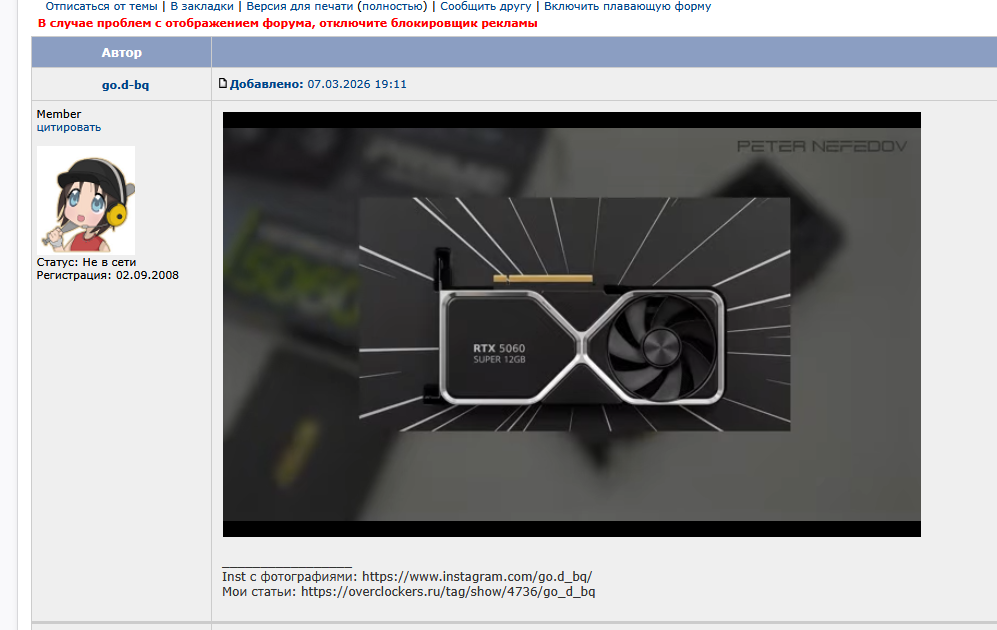
Task: Click 'Включить плавающую форму' link
Action: 628,6
